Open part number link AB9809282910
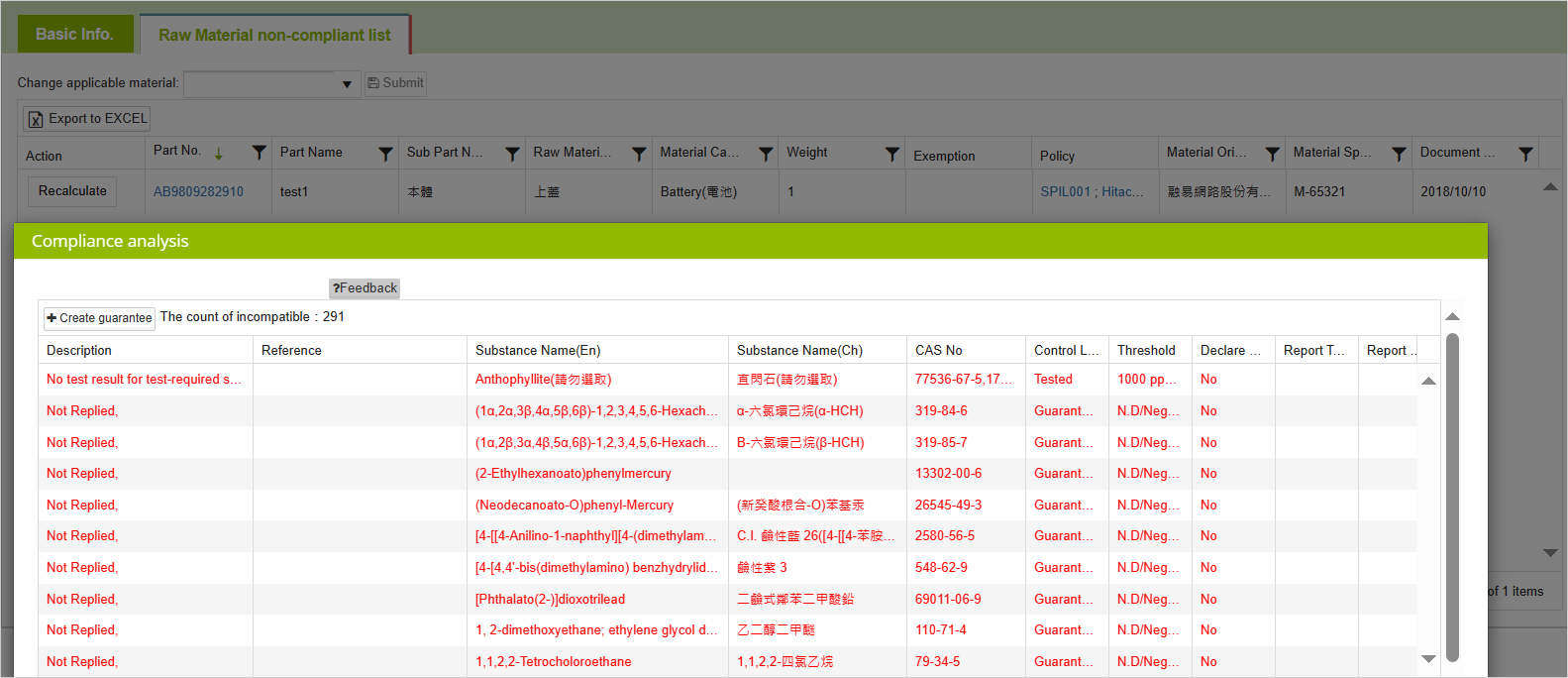 [198, 192]
